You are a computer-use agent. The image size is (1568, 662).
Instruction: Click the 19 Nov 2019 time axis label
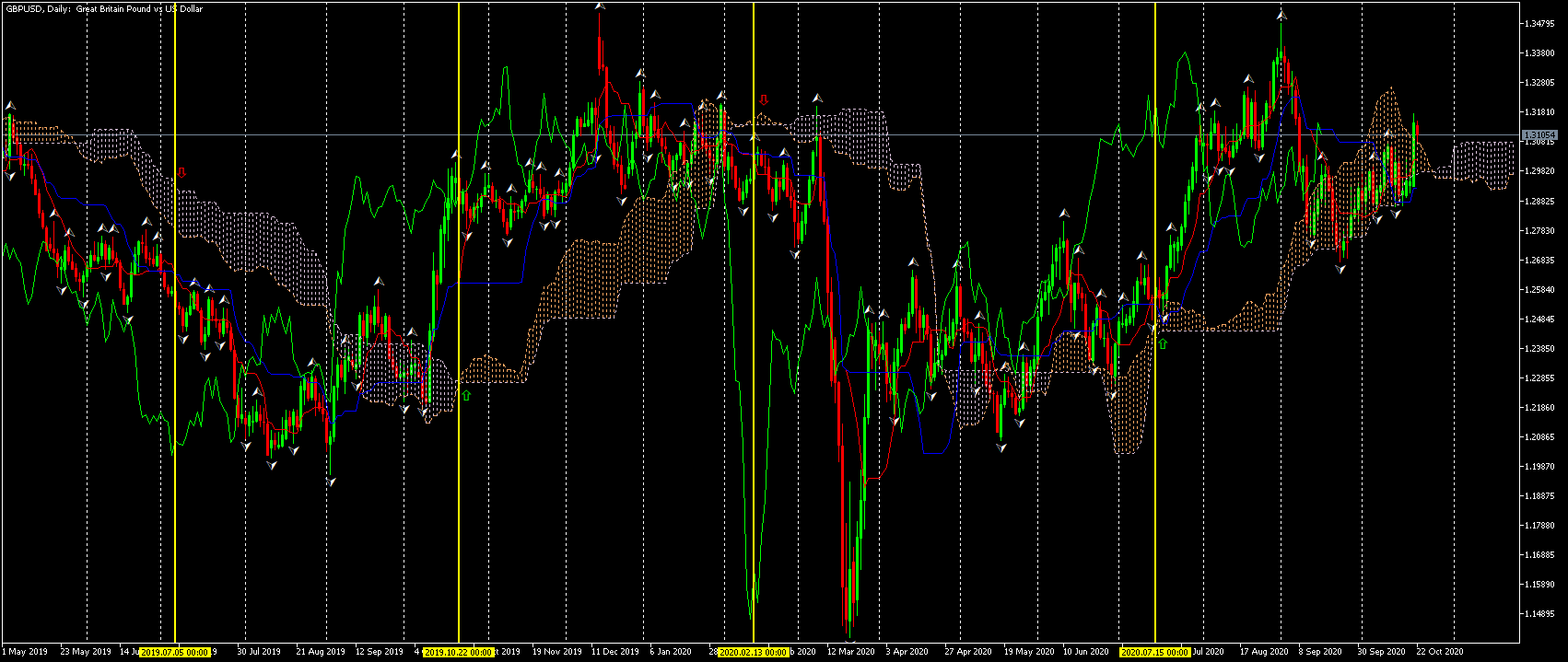pyautogui.click(x=557, y=652)
